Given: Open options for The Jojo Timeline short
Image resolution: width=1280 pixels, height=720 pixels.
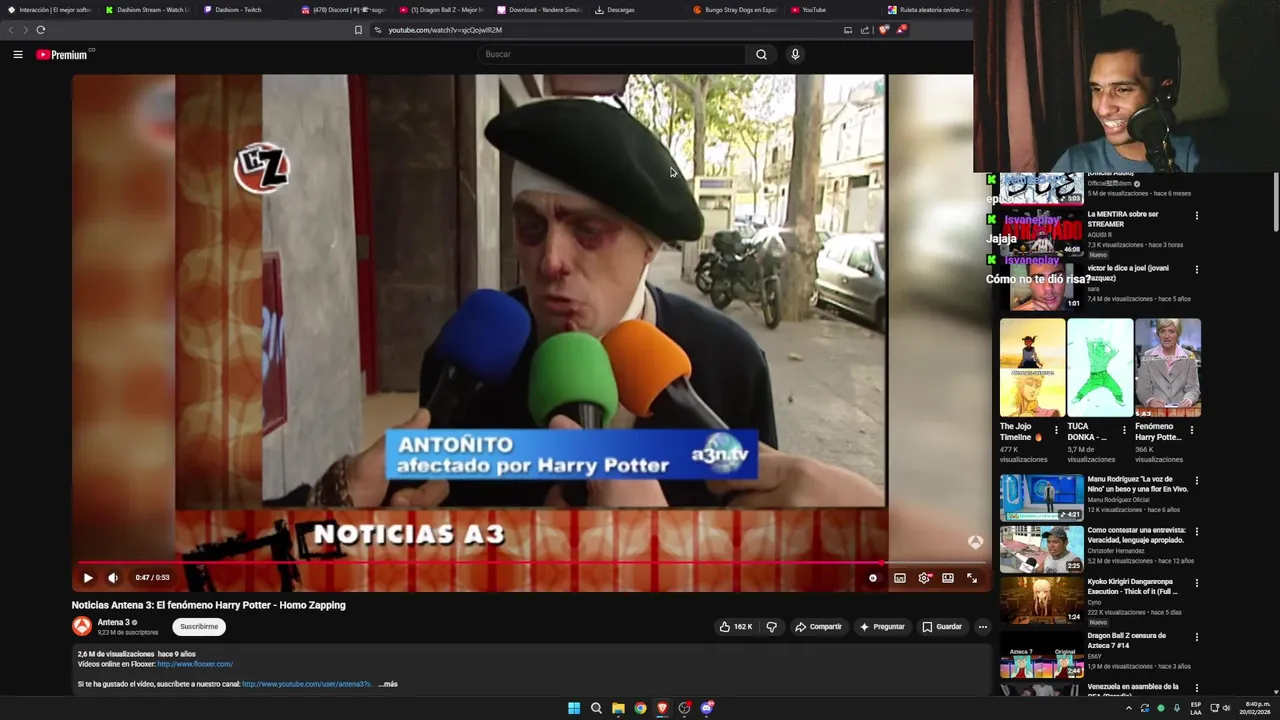Looking at the screenshot, I should (x=1056, y=430).
